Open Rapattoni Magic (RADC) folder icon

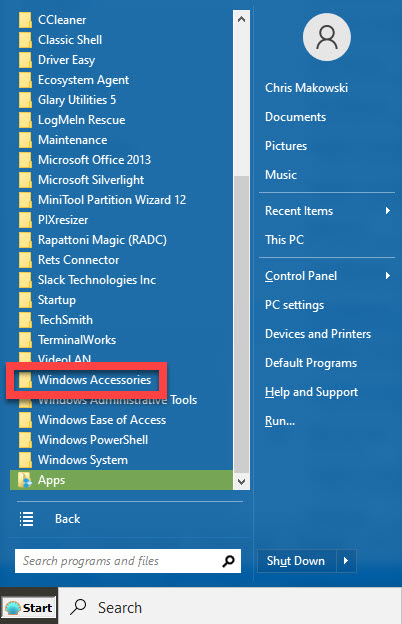point(25,240)
